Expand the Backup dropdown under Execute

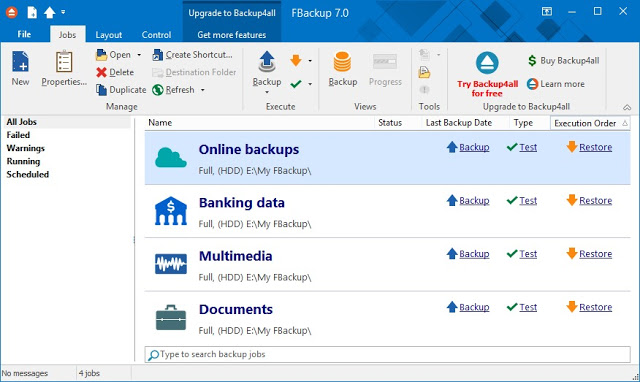pyautogui.click(x=267, y=92)
